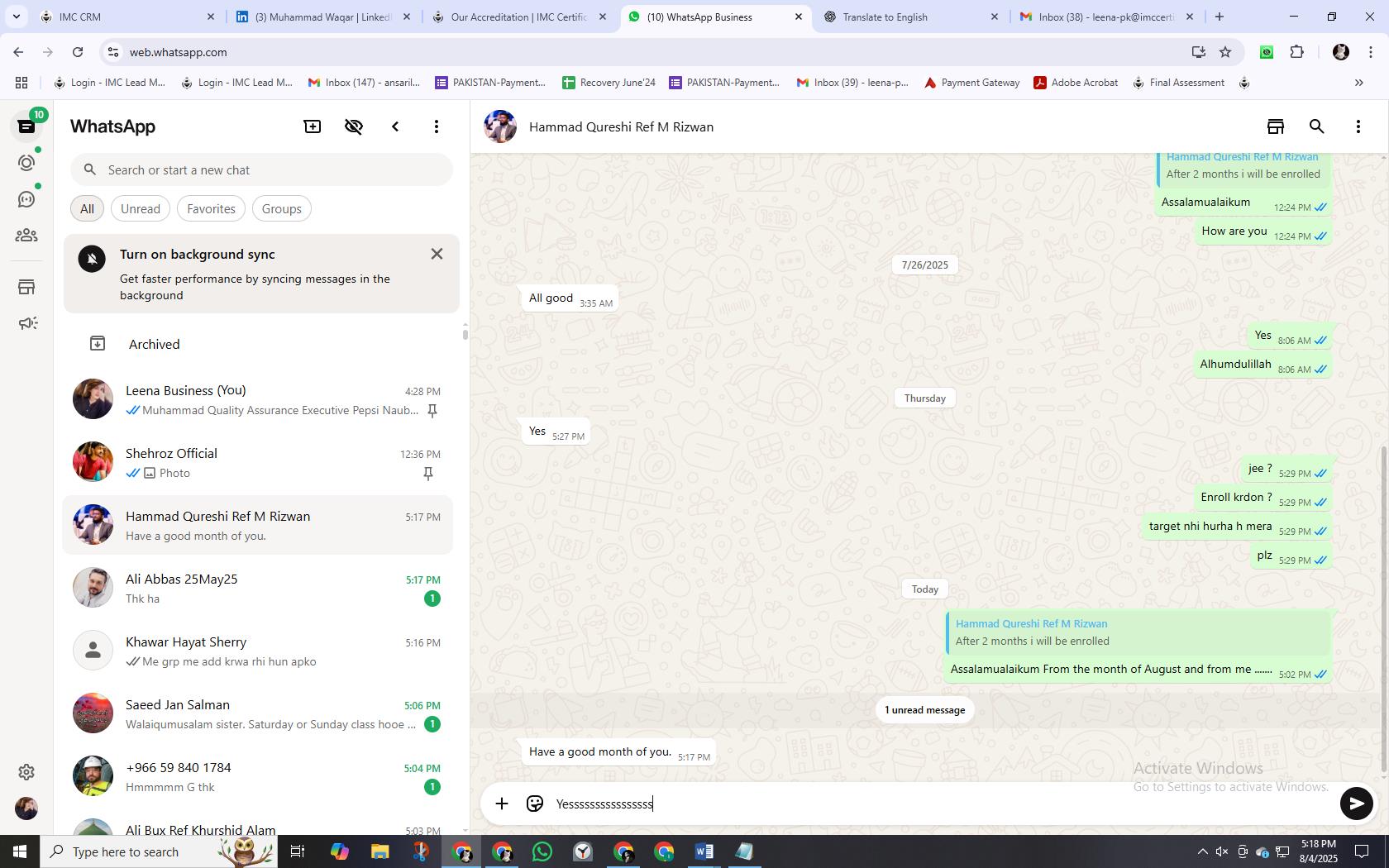Open Ali Abbas 25May25 chat
This screenshot has width=1389, height=868.
[x=258, y=588]
